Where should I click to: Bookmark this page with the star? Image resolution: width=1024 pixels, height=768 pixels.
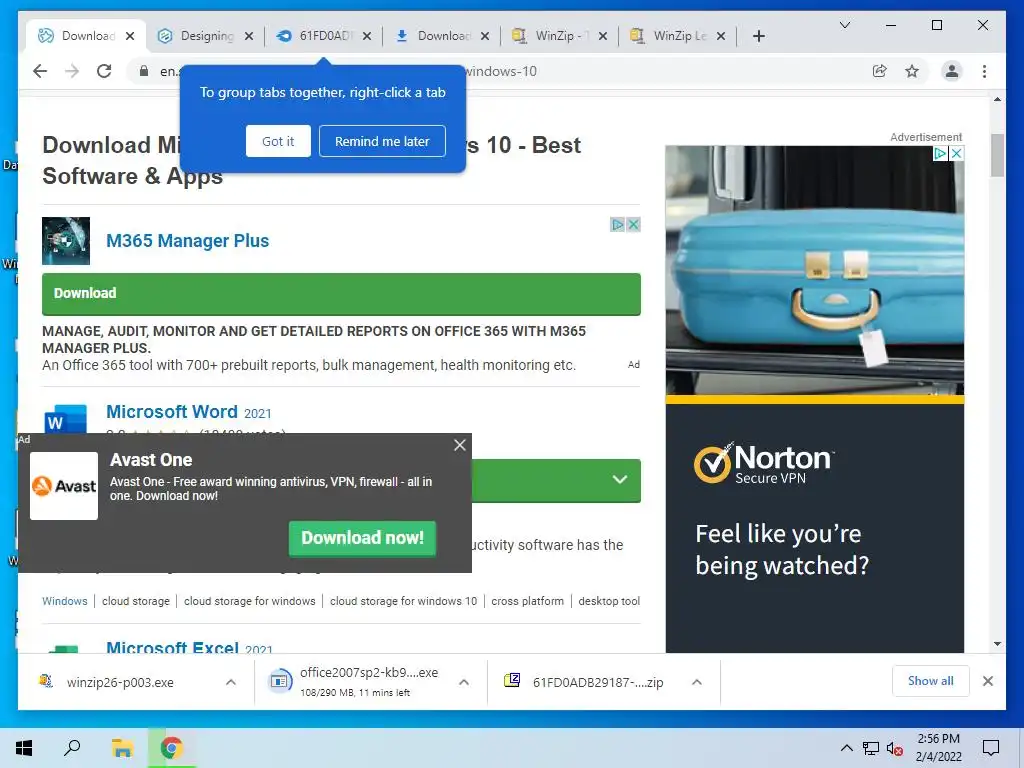(912, 71)
